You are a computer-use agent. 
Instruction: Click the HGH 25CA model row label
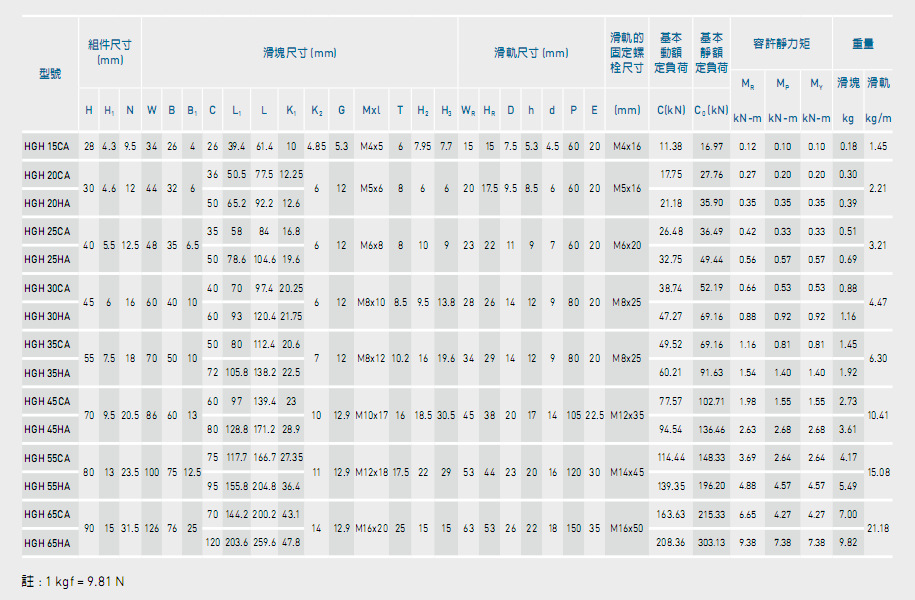click(47, 231)
